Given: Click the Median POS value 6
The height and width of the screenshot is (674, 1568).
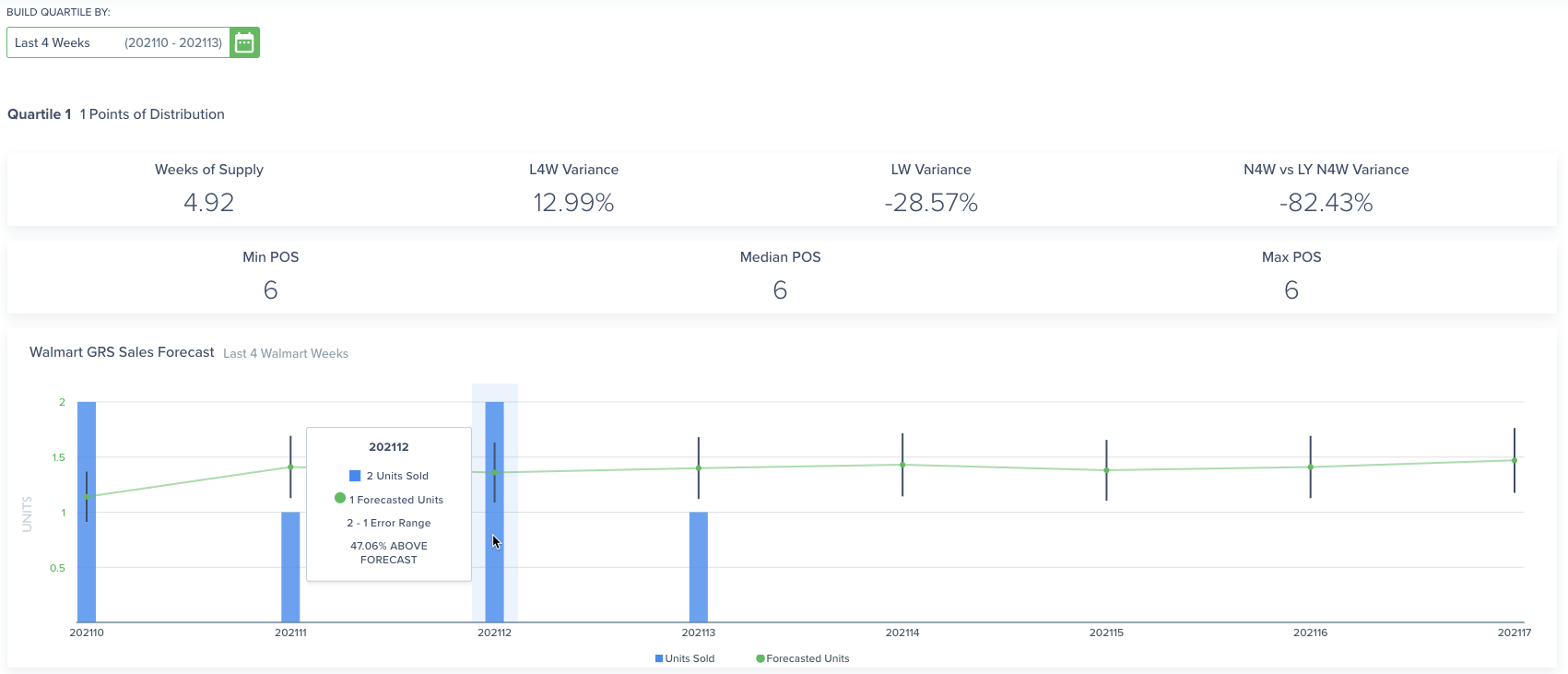Looking at the screenshot, I should (780, 290).
